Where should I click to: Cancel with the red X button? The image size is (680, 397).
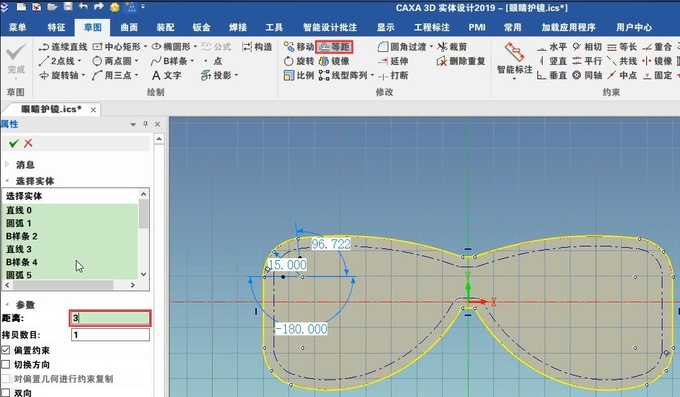[28, 143]
